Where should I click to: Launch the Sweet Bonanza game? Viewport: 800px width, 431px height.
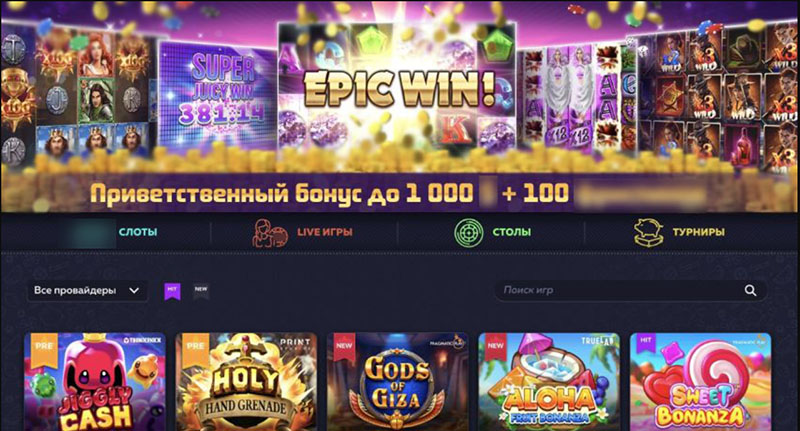point(701,382)
